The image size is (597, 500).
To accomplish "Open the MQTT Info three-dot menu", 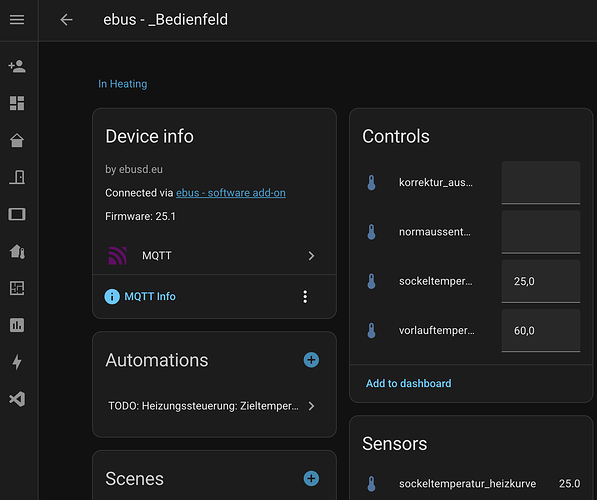I will 305,297.
